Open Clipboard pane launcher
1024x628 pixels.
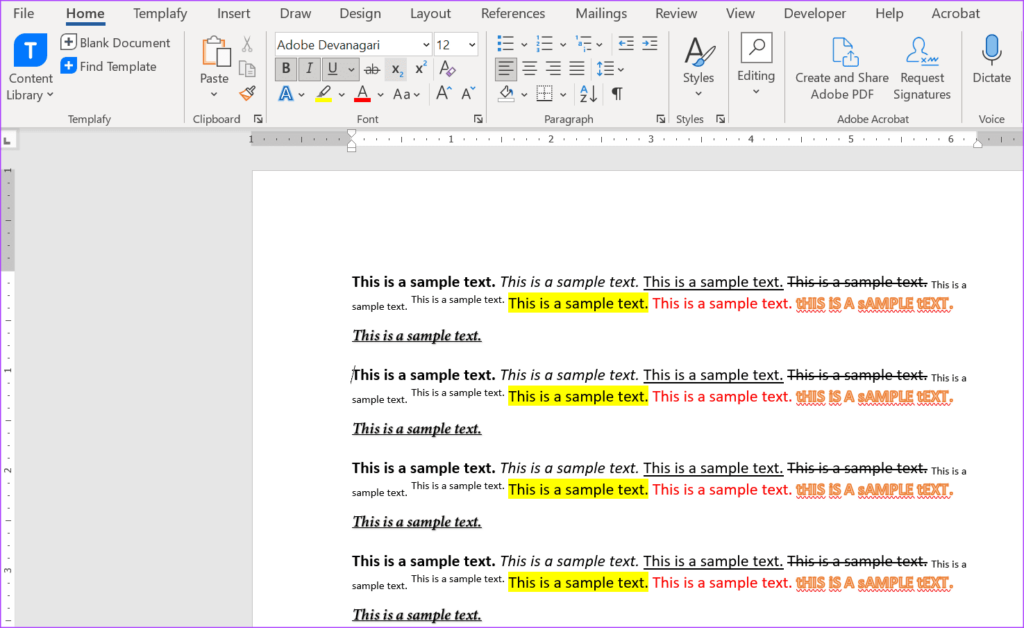click(258, 119)
